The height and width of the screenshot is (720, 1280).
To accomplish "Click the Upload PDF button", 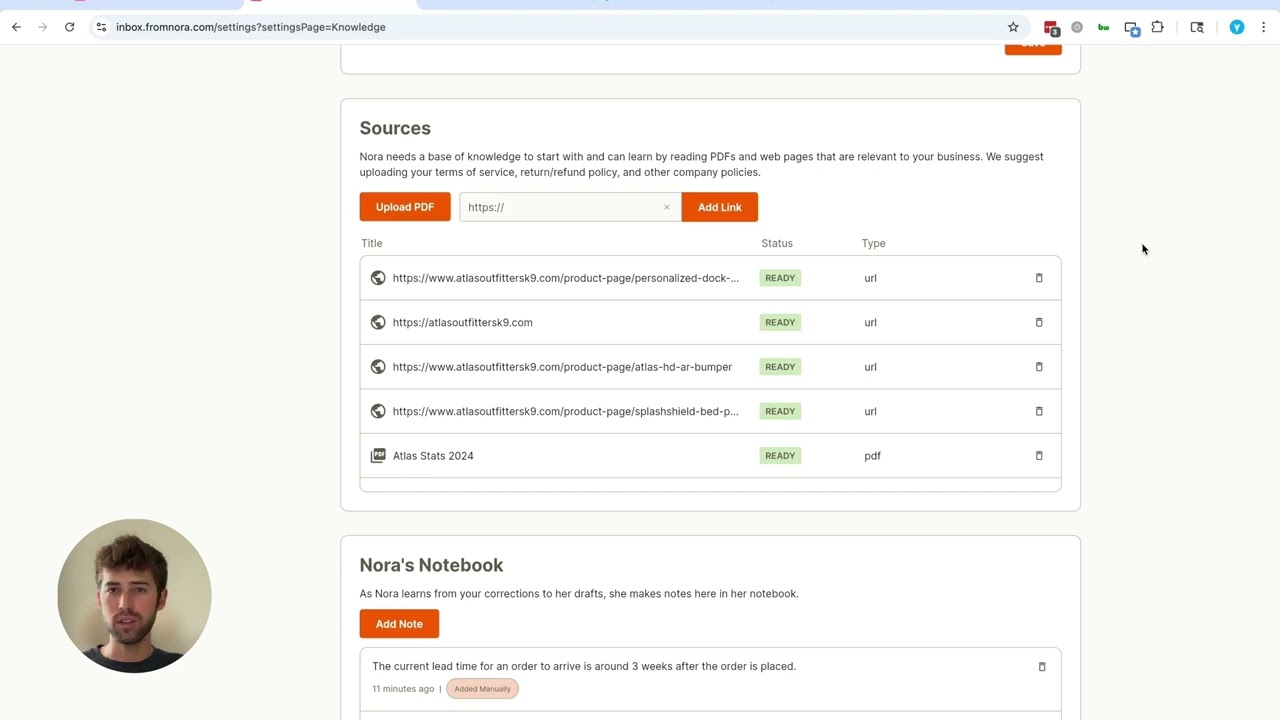I will (x=405, y=207).
